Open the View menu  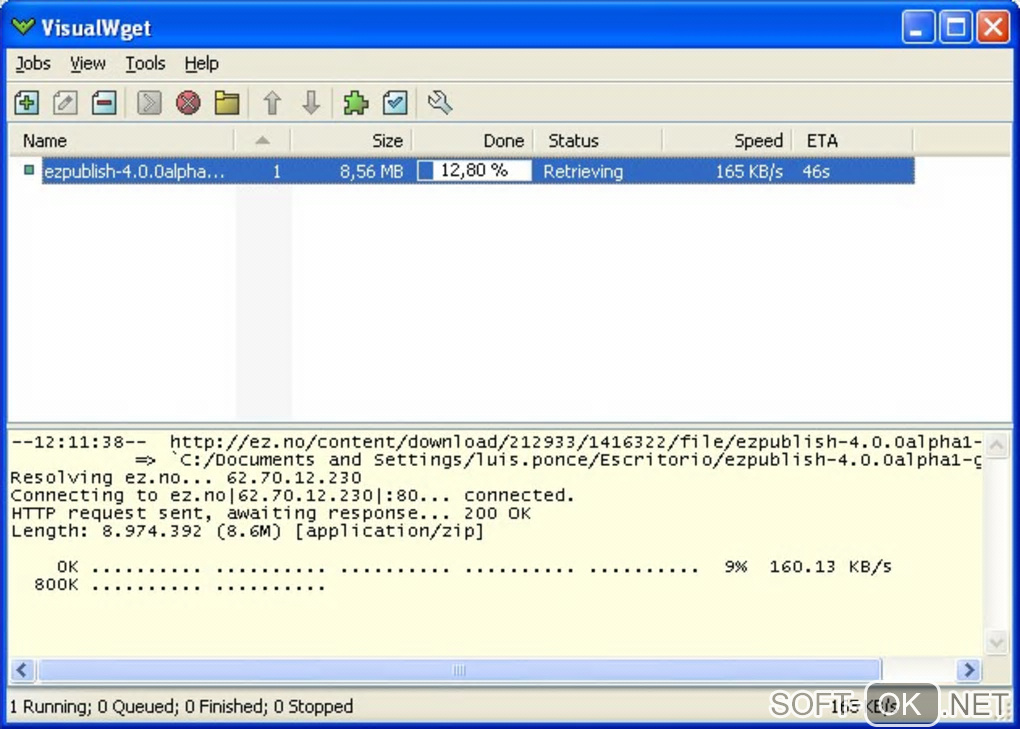[88, 64]
